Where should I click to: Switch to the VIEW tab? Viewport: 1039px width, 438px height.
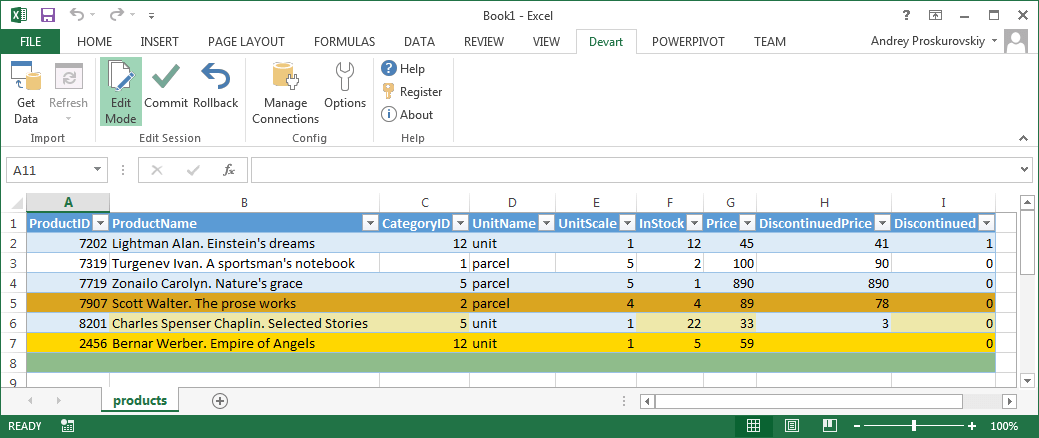(x=547, y=42)
